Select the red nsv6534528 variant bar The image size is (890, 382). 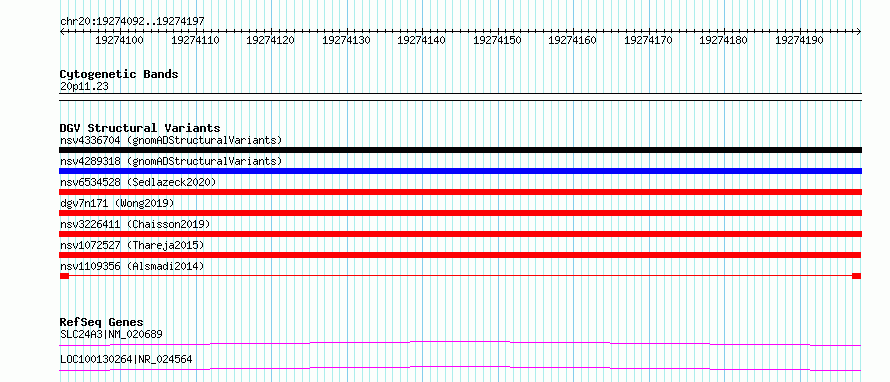(460, 192)
